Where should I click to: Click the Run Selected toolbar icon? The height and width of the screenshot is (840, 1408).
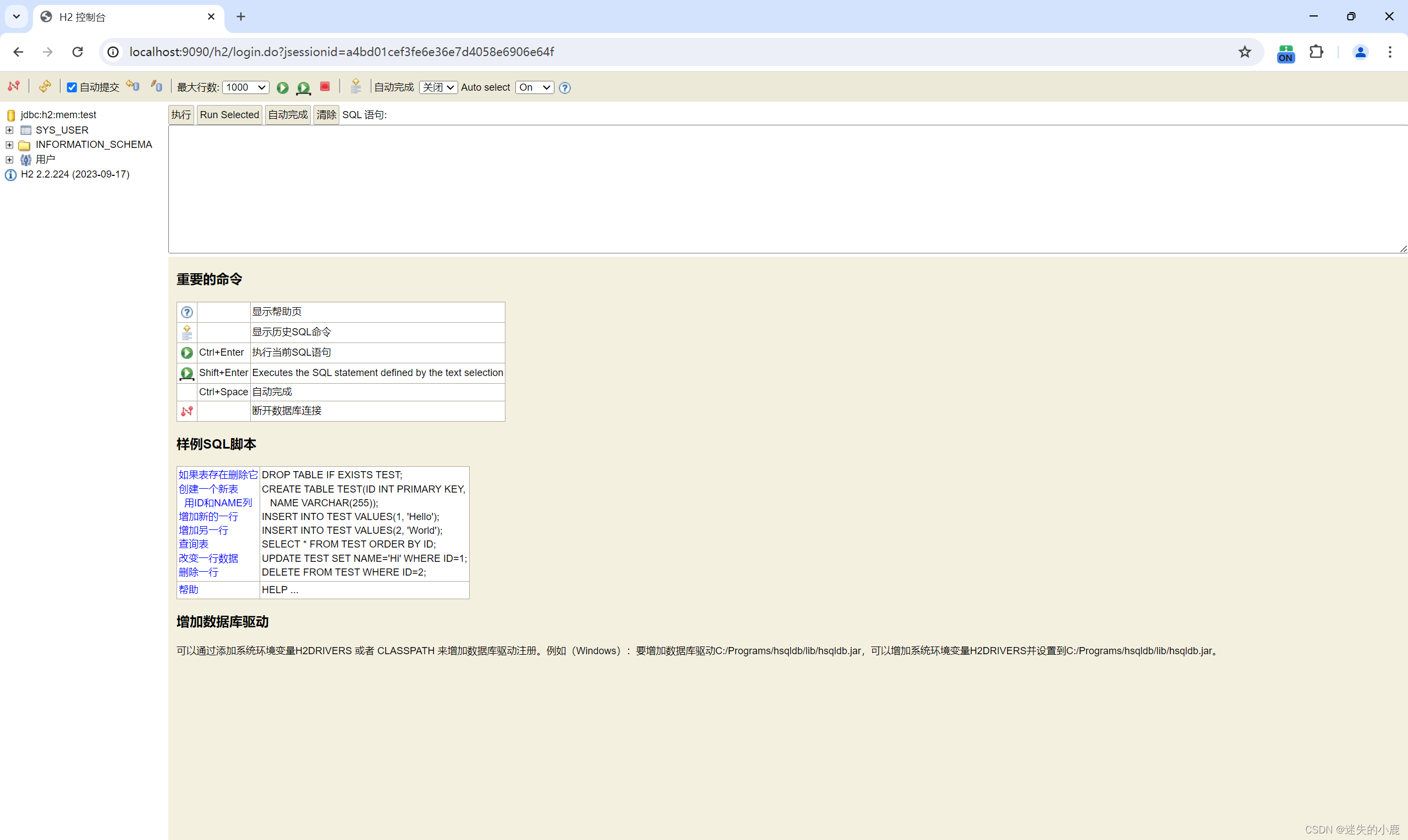click(304, 87)
